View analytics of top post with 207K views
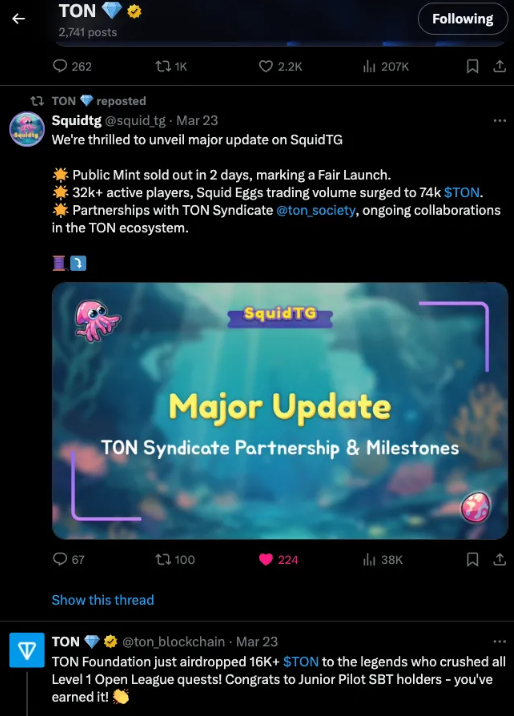The width and height of the screenshot is (514, 716). (386, 67)
